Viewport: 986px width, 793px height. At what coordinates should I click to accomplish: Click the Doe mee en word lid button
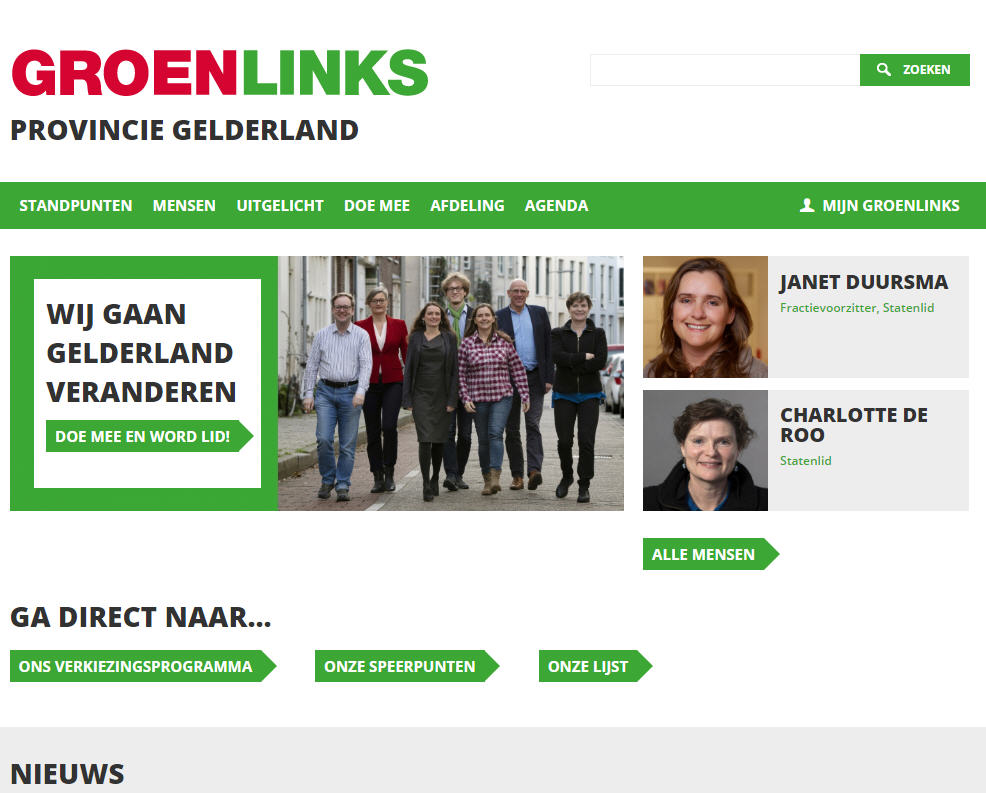pyautogui.click(x=150, y=436)
